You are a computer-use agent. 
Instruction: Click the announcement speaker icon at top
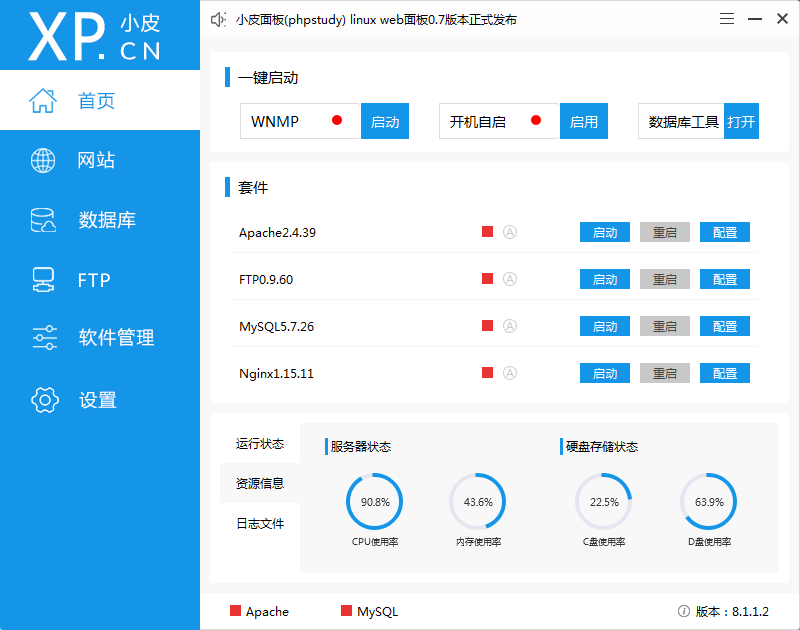(x=218, y=18)
